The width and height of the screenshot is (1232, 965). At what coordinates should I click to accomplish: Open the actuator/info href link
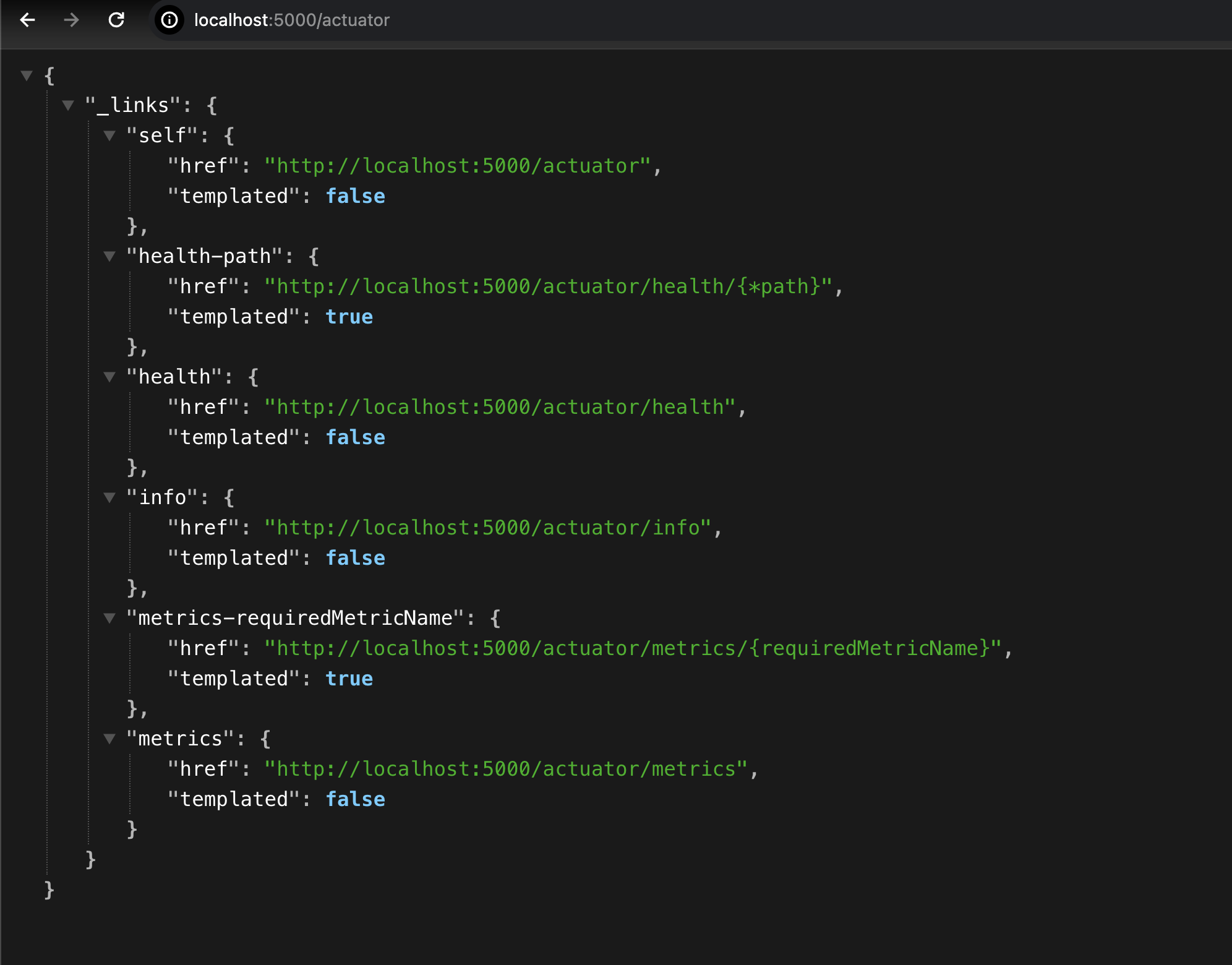coord(487,528)
